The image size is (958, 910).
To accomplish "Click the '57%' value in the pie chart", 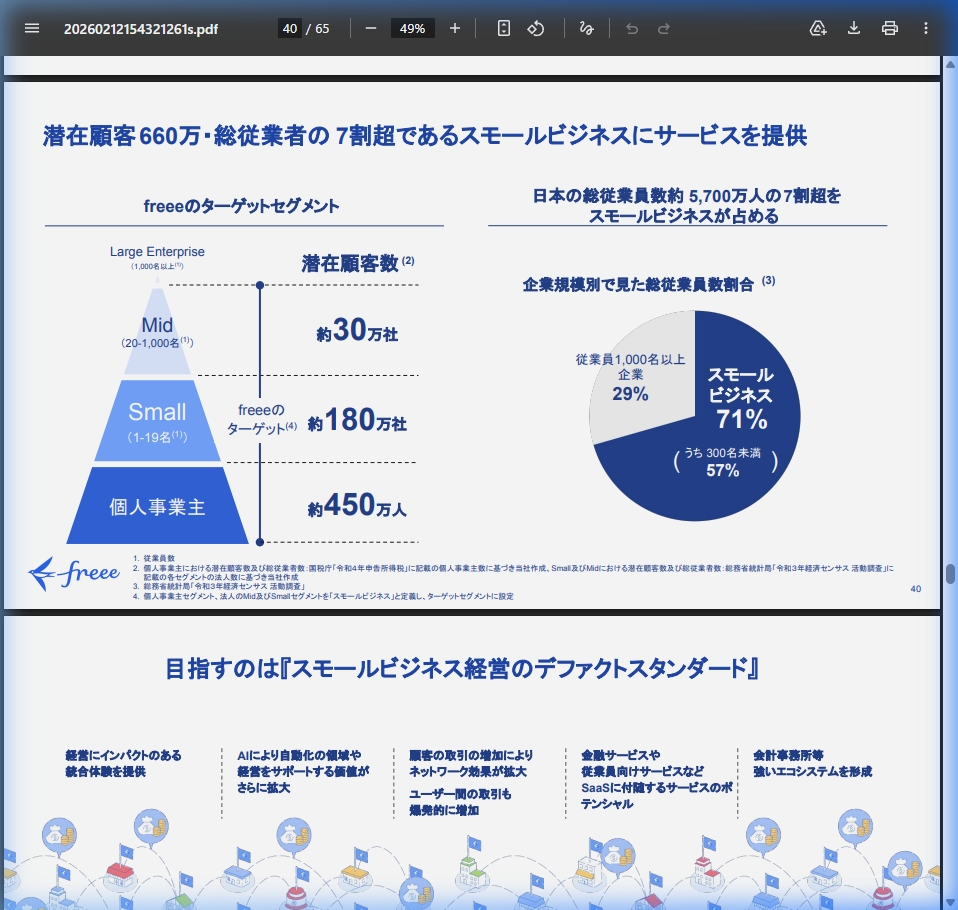I will [723, 470].
